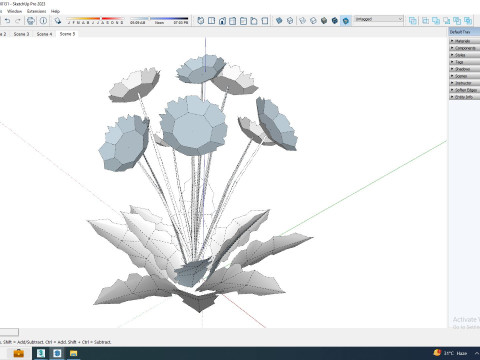This screenshot has height=360, width=480.
Task: Switch to the Left view
Action: tap(254, 21)
